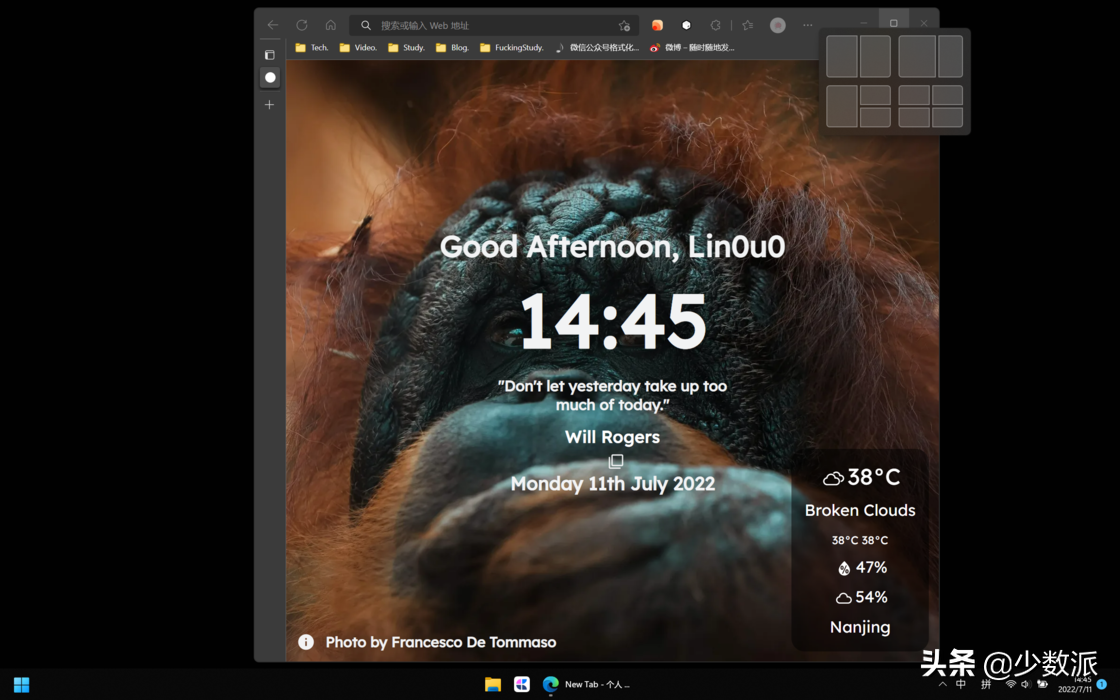1120x700 pixels.
Task: Click the Edge profile avatar
Action: [777, 24]
